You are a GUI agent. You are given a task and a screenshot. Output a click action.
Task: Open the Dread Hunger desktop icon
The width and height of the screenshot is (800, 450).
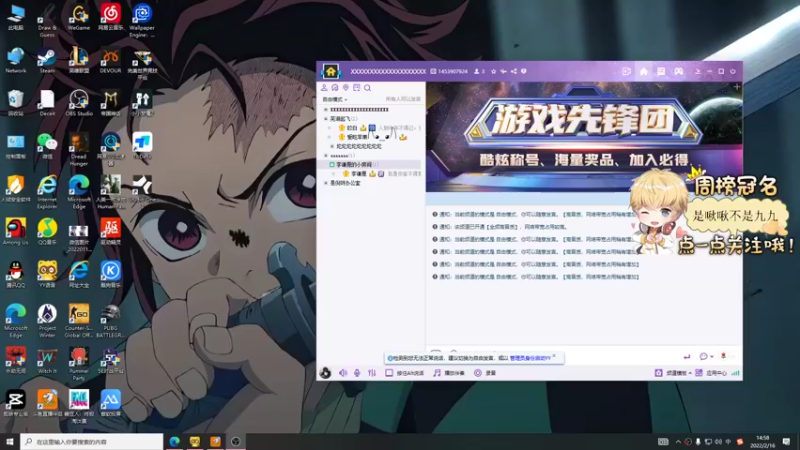tap(79, 149)
